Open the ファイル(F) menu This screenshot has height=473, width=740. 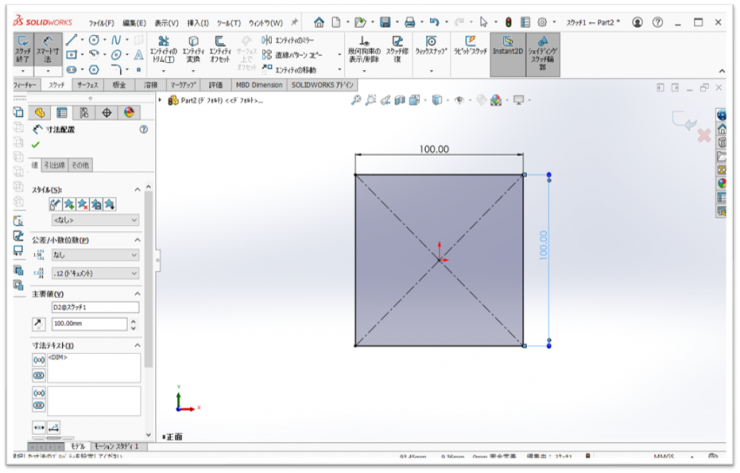101,22
